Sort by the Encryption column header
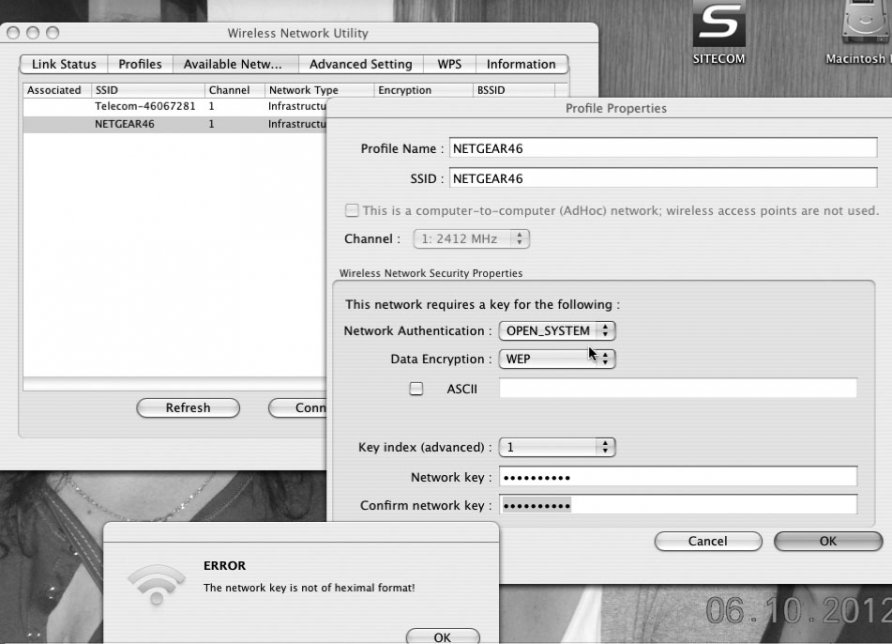 click(423, 90)
